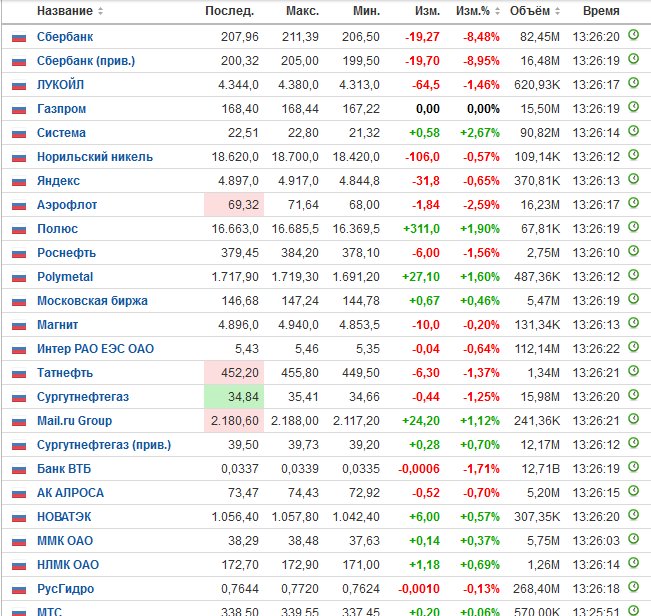Click the clock icon in Яндекс row

(x=633, y=178)
